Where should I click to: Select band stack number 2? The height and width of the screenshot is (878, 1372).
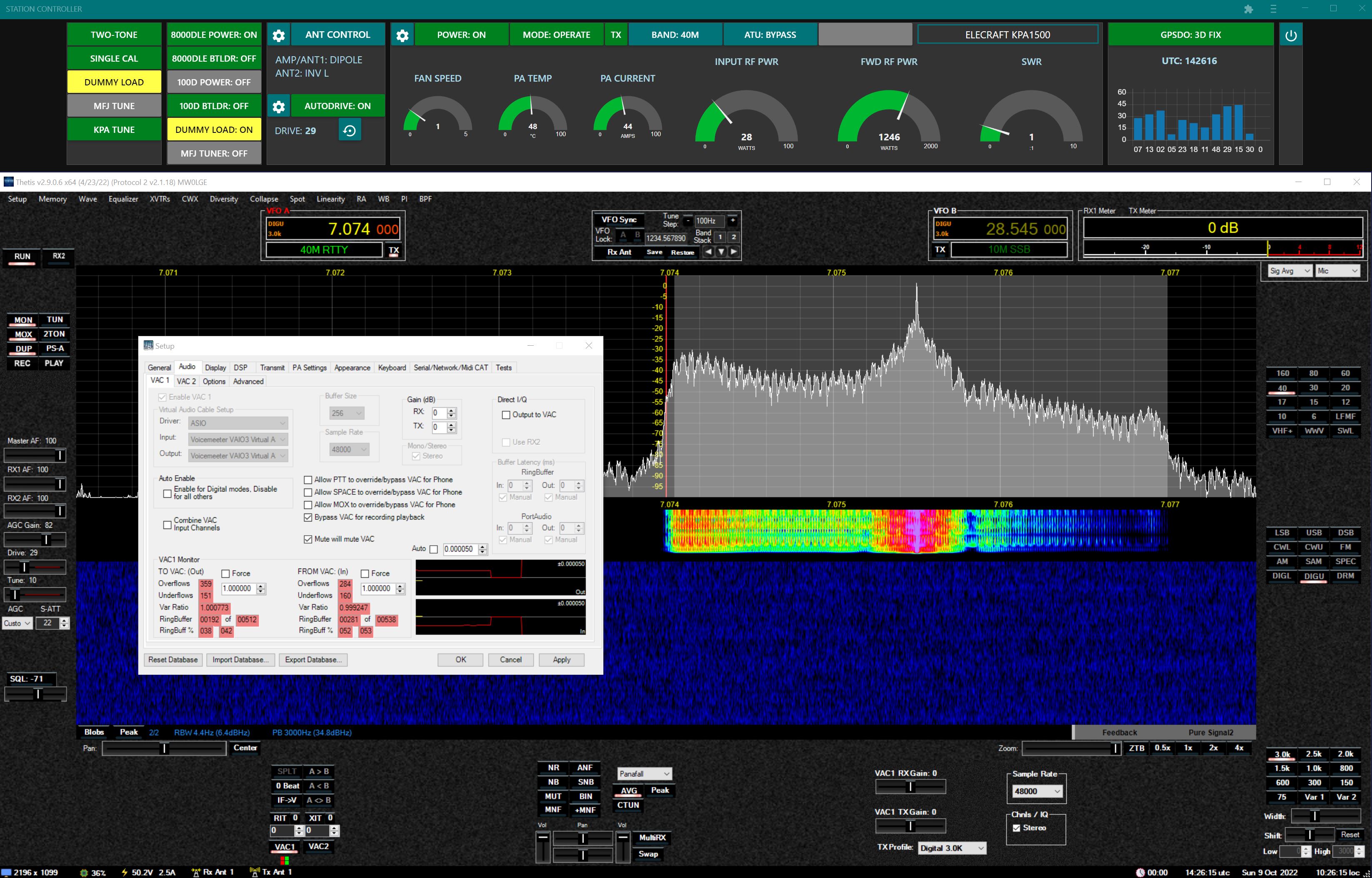click(x=733, y=237)
